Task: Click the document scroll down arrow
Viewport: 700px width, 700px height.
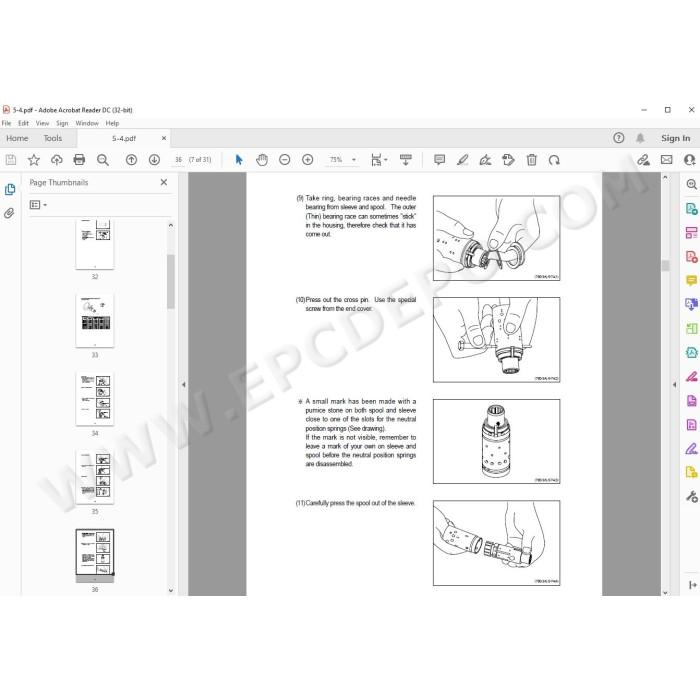Action: tap(665, 592)
